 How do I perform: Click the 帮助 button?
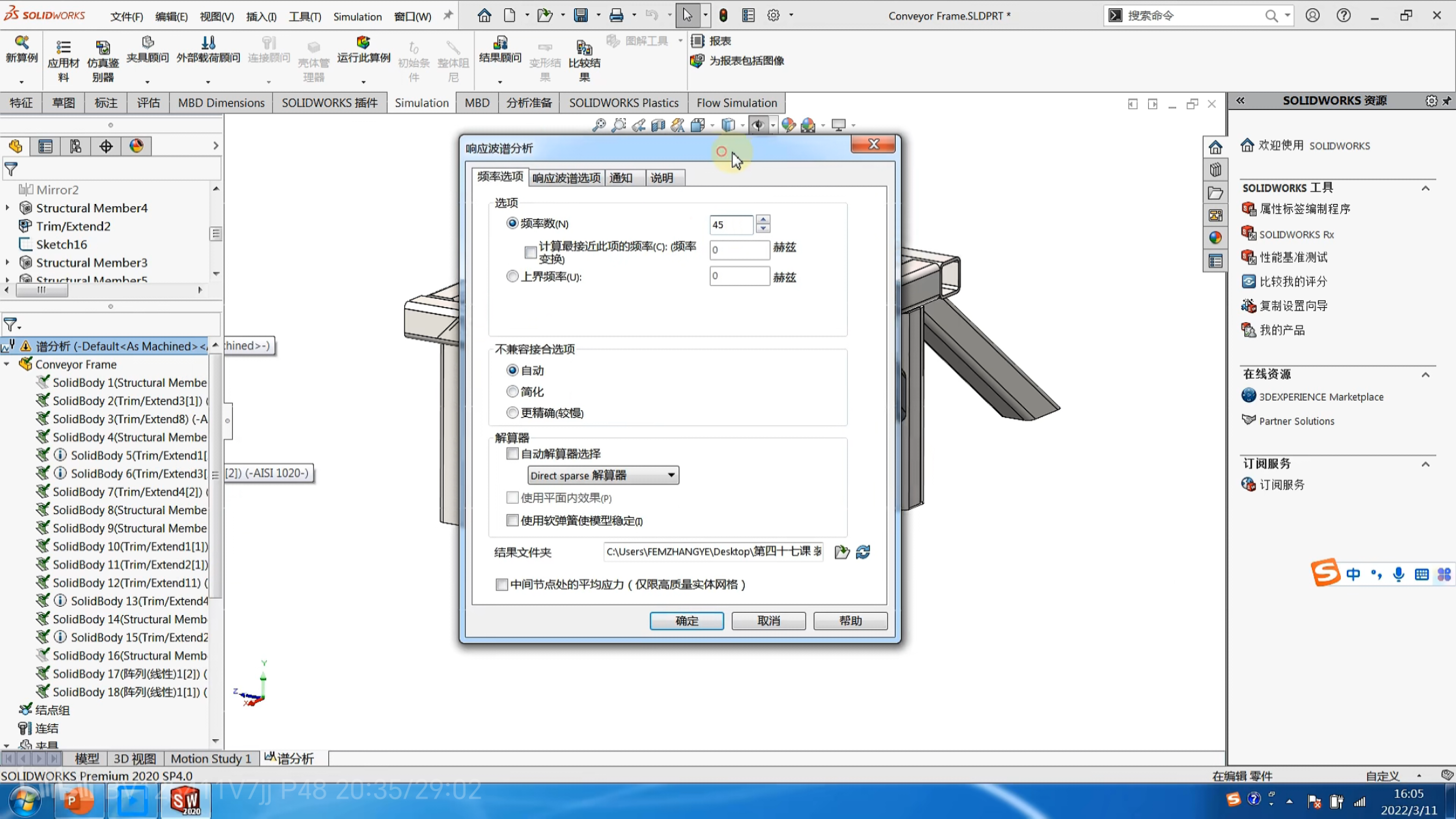[851, 621]
